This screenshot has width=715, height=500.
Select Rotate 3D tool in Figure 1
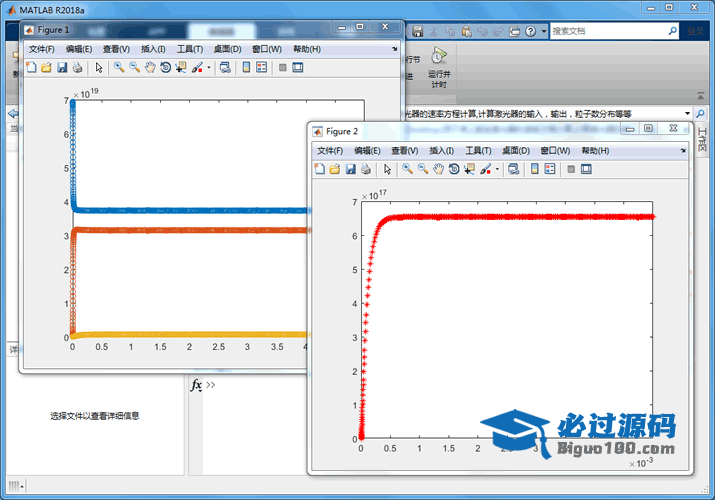[x=166, y=68]
